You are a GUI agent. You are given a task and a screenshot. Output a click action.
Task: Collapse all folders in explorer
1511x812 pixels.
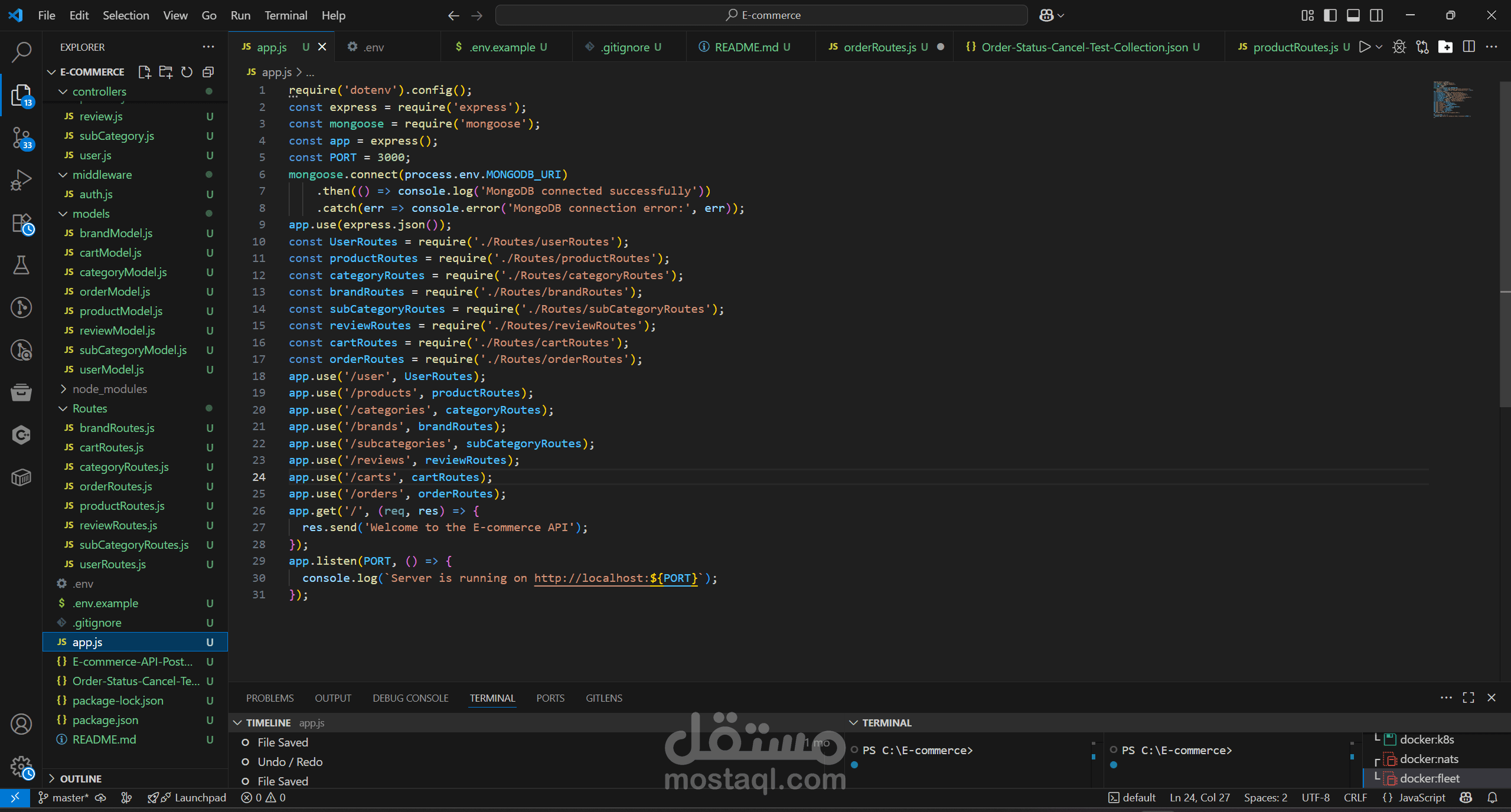pyautogui.click(x=208, y=72)
